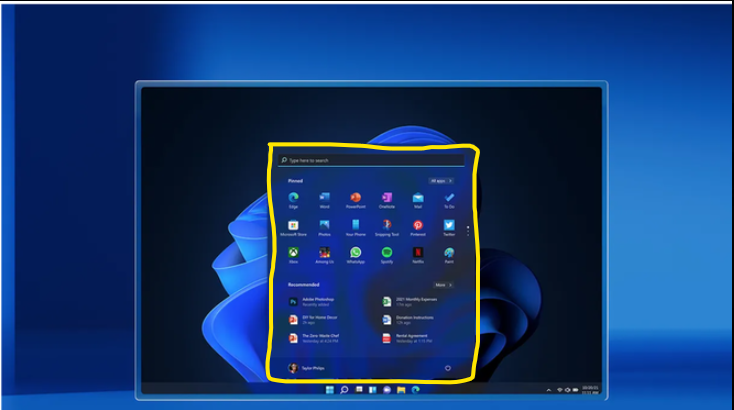Launch the Mail app

coord(418,200)
